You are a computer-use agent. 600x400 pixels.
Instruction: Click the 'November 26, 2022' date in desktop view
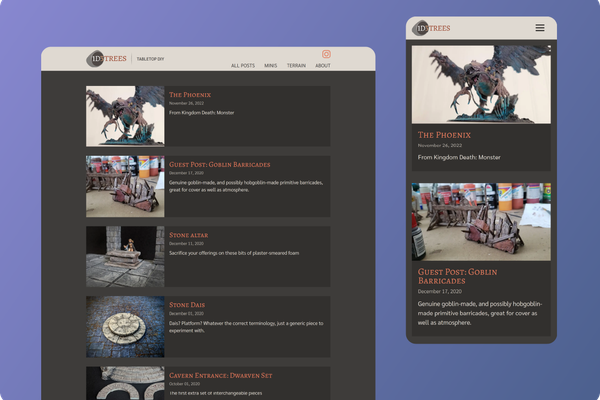pos(186,103)
